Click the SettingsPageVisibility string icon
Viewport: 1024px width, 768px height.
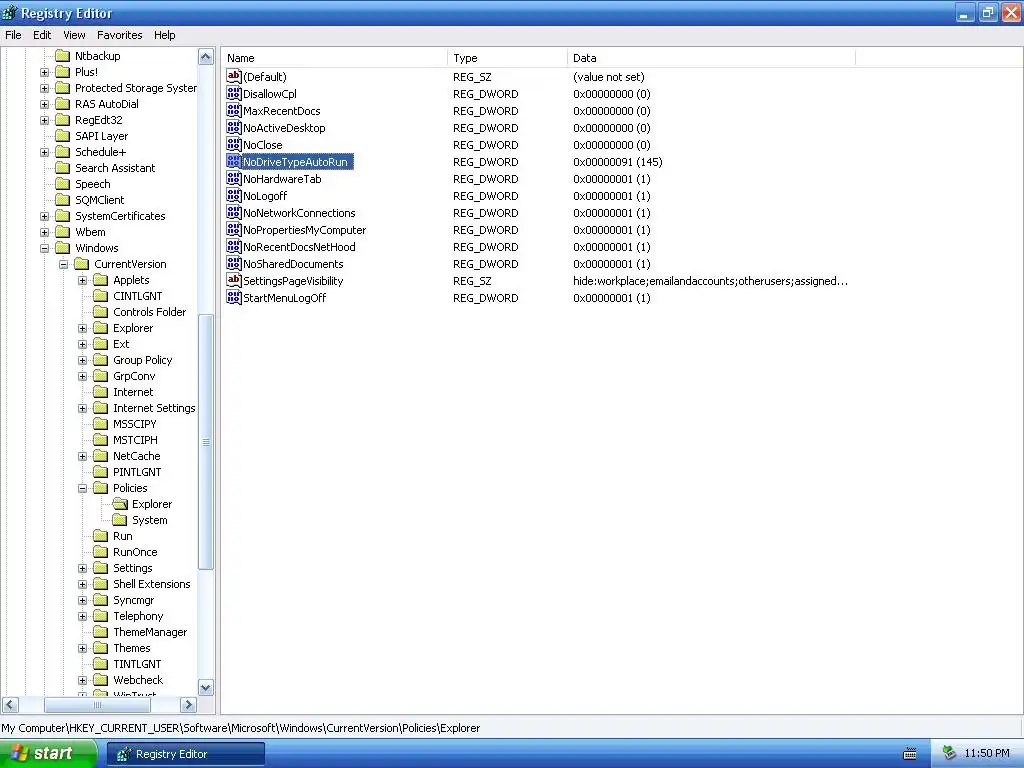234,280
